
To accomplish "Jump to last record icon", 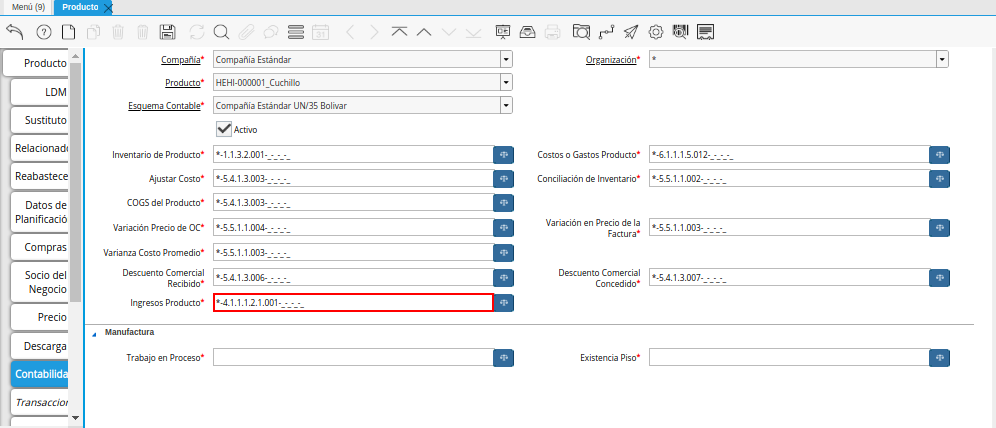I will (473, 32).
